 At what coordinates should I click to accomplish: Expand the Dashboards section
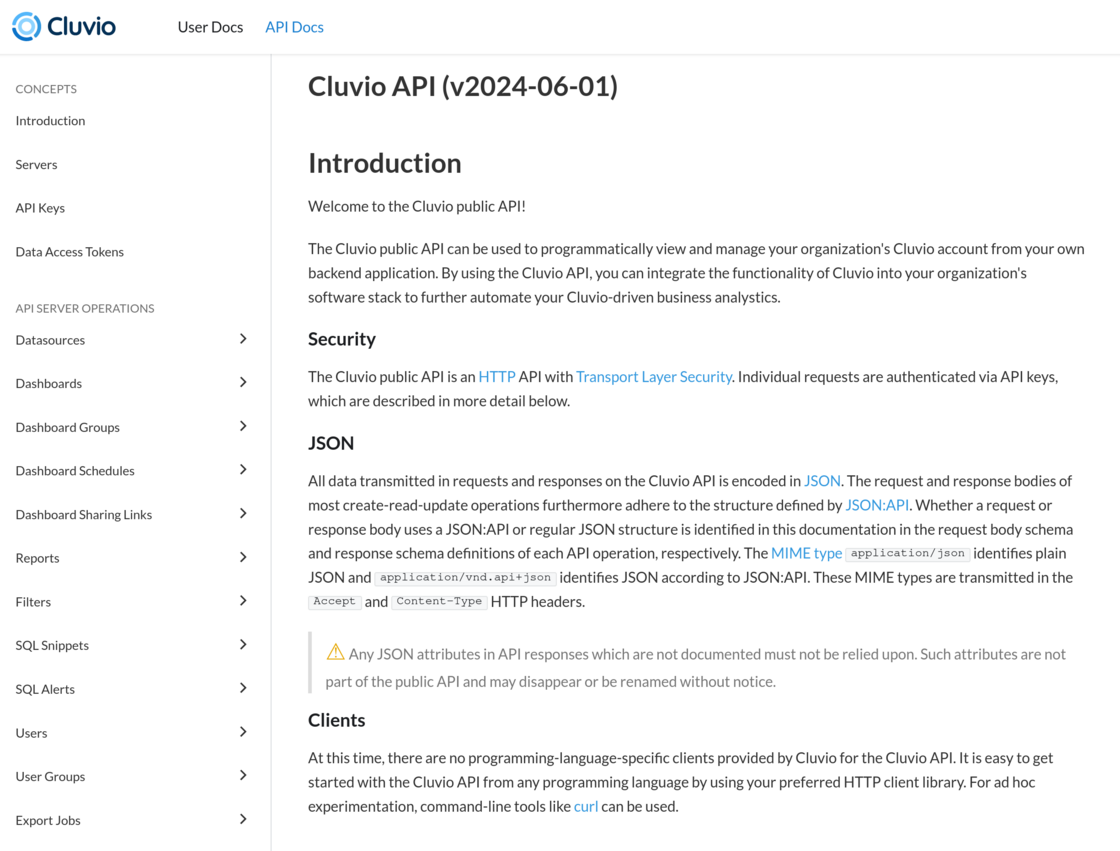(x=242, y=382)
